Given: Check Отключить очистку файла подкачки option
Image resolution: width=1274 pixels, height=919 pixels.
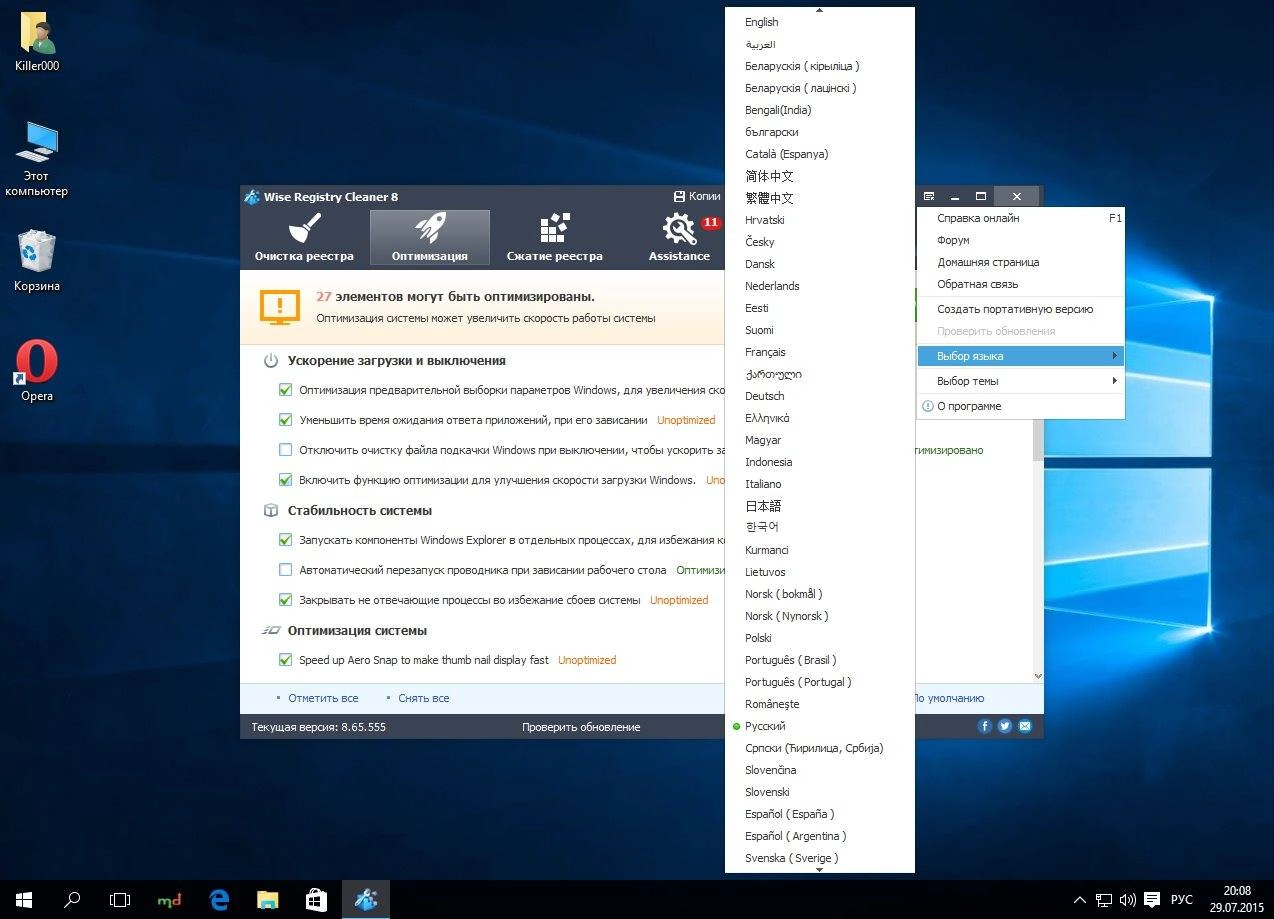Looking at the screenshot, I should 286,450.
